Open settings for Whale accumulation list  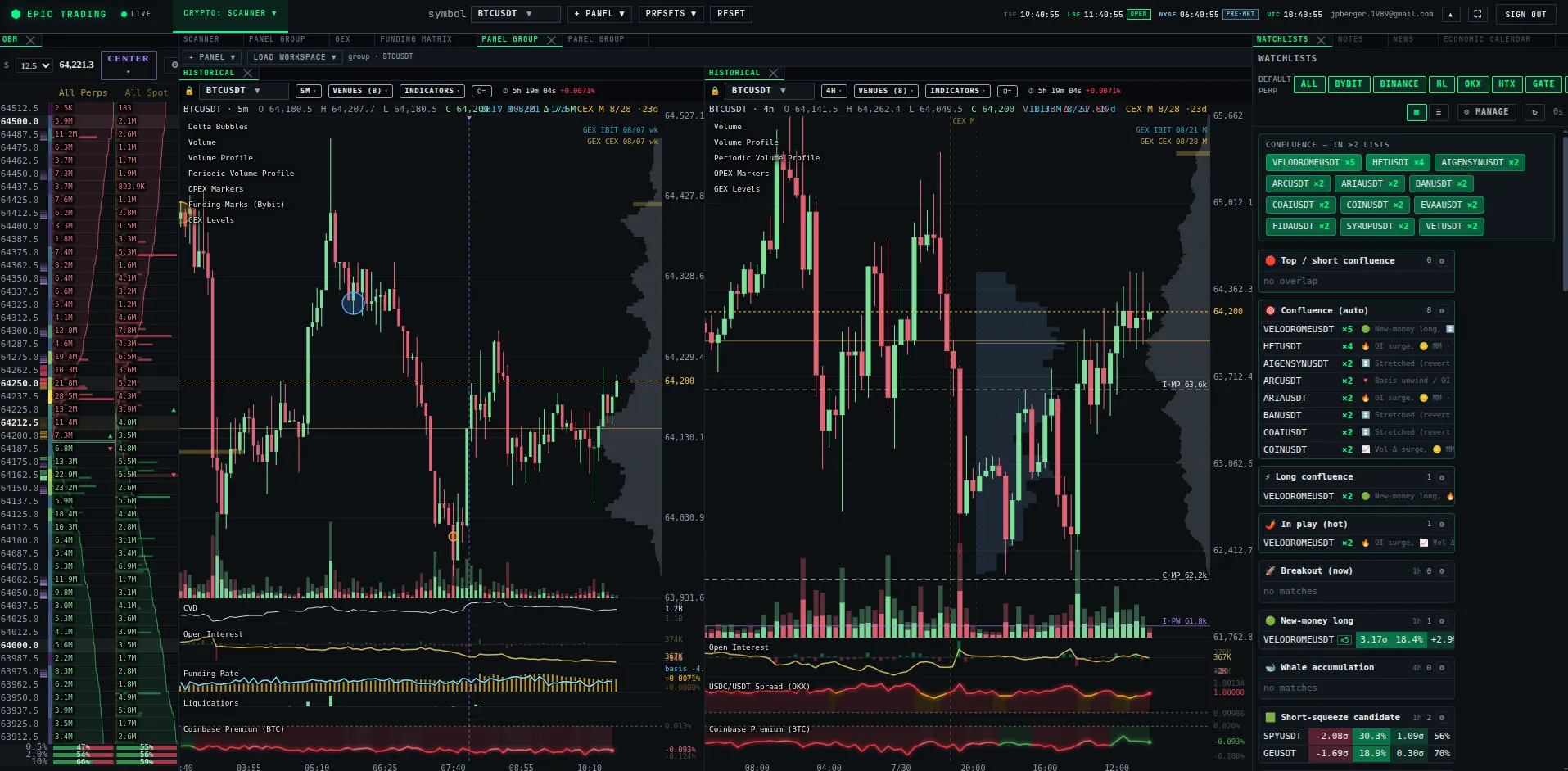point(1442,668)
